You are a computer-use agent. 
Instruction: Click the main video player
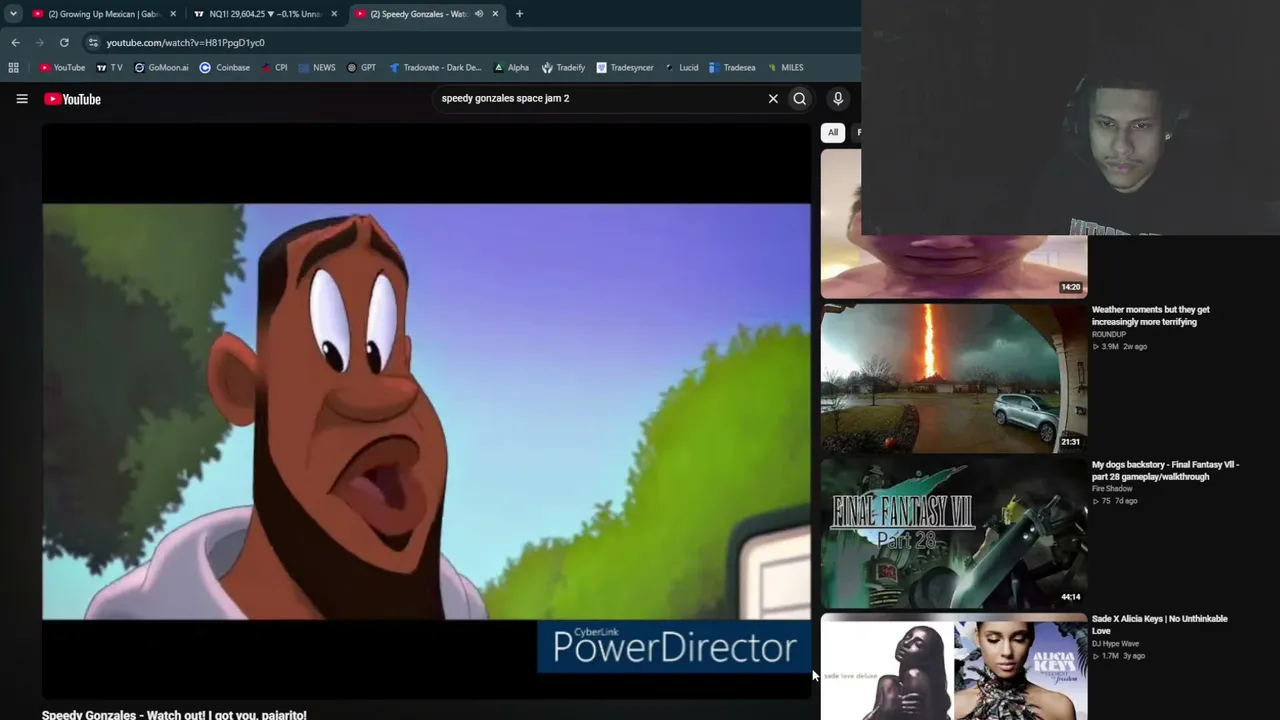426,411
